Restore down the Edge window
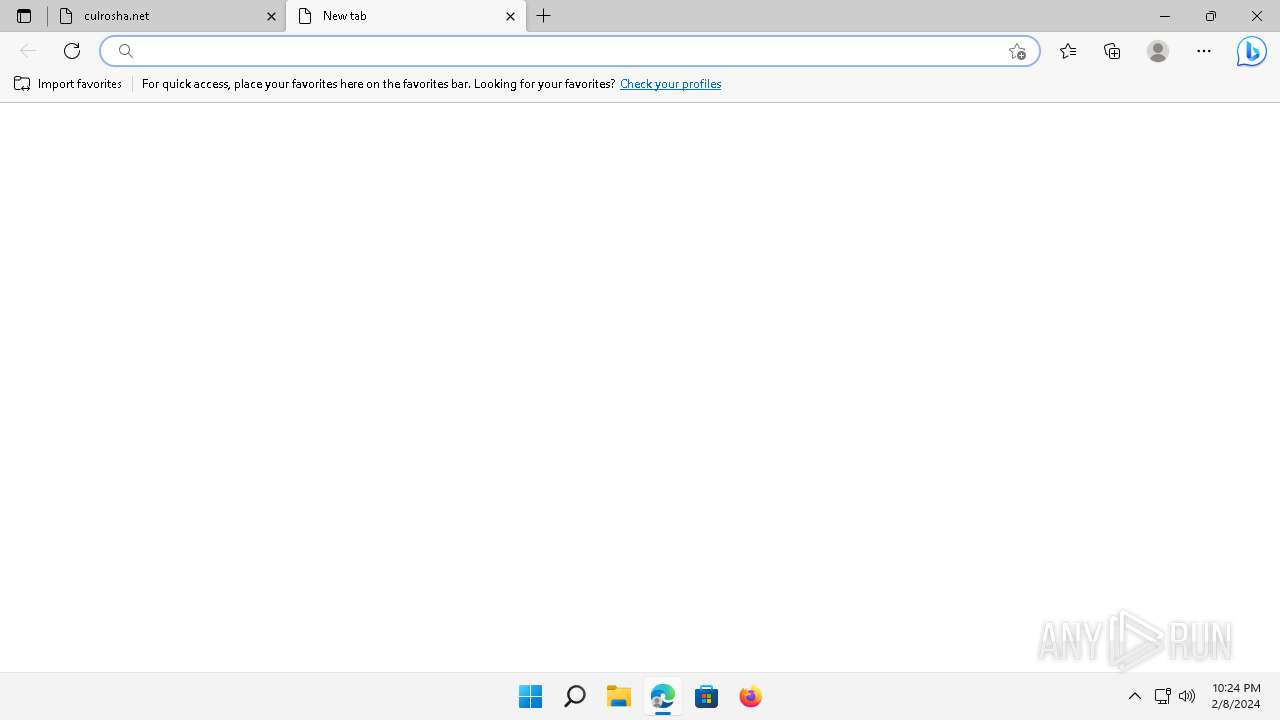This screenshot has height=720, width=1280. [x=1211, y=16]
